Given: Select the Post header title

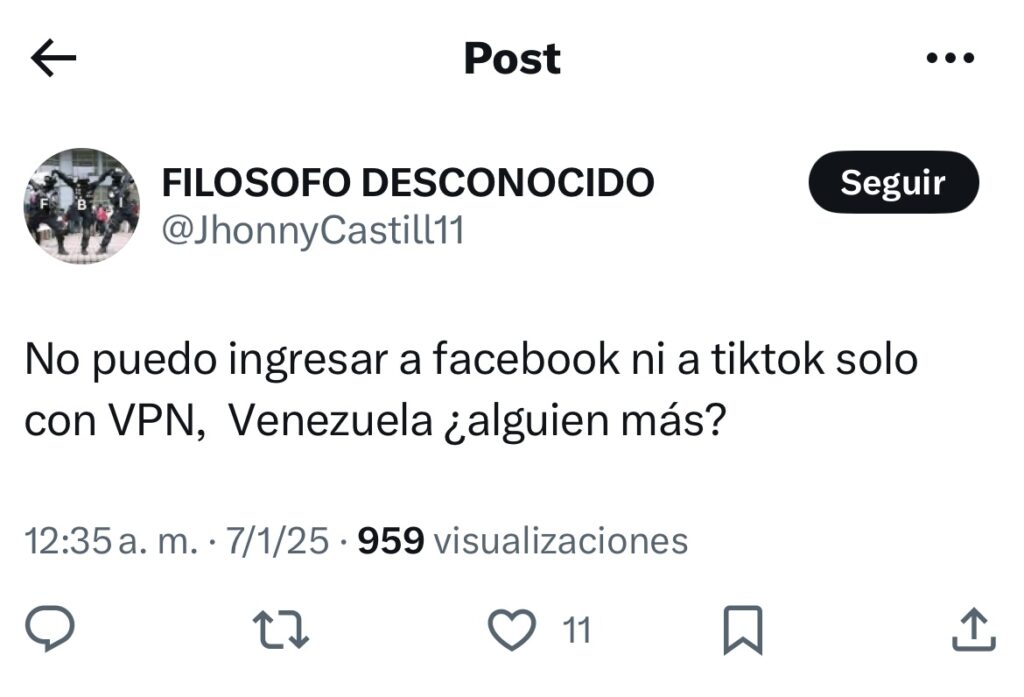Looking at the screenshot, I should tap(512, 58).
